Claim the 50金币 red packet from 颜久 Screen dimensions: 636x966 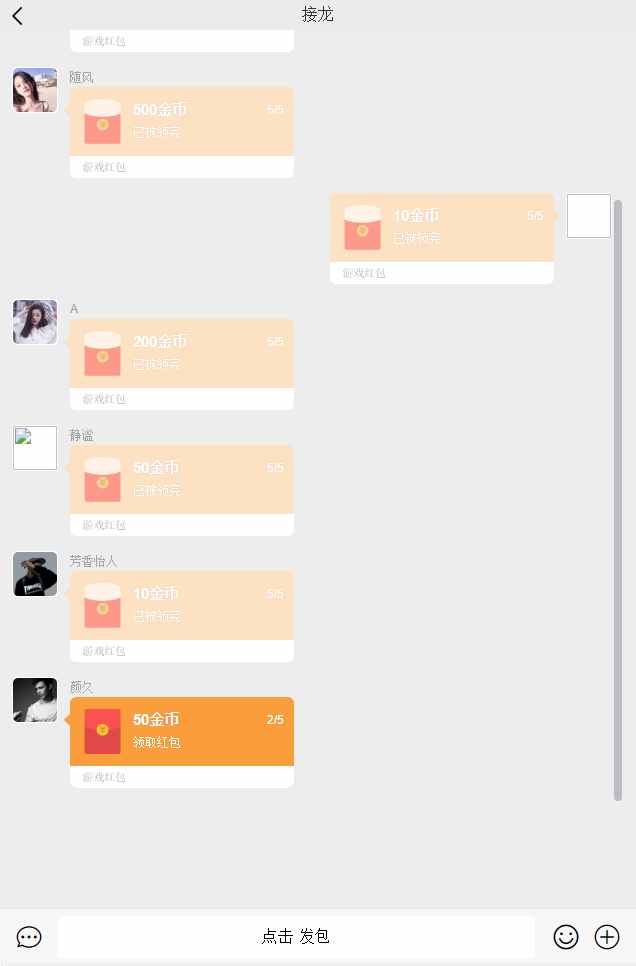[x=182, y=731]
